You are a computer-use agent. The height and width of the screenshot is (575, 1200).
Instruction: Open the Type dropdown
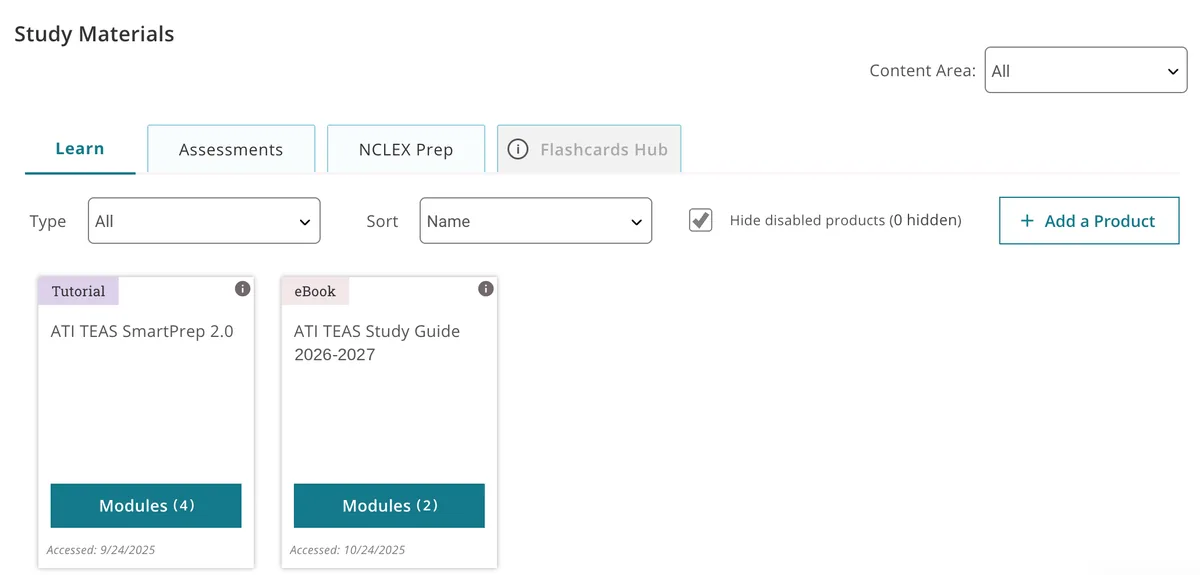(x=204, y=221)
